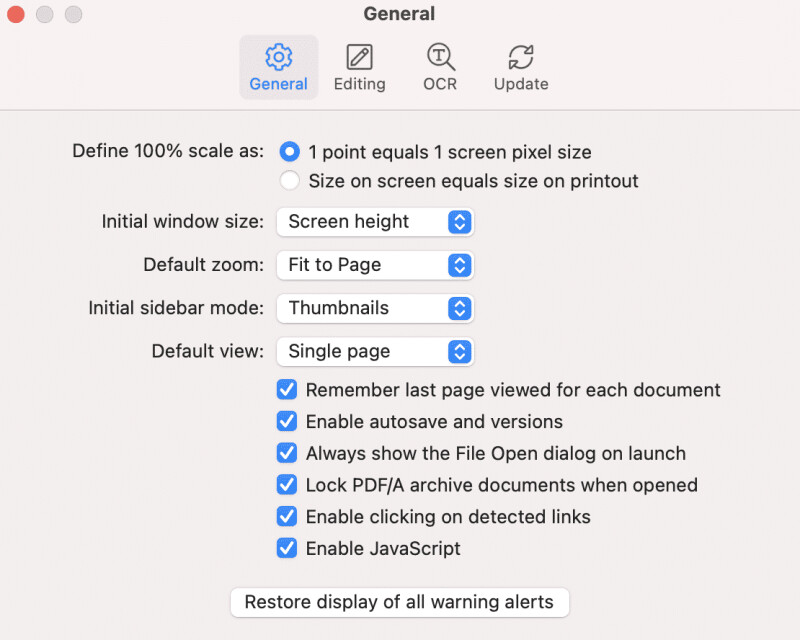Toggle Enable clicking on detected links
Image resolution: width=800 pixels, height=640 pixels.
click(x=287, y=516)
